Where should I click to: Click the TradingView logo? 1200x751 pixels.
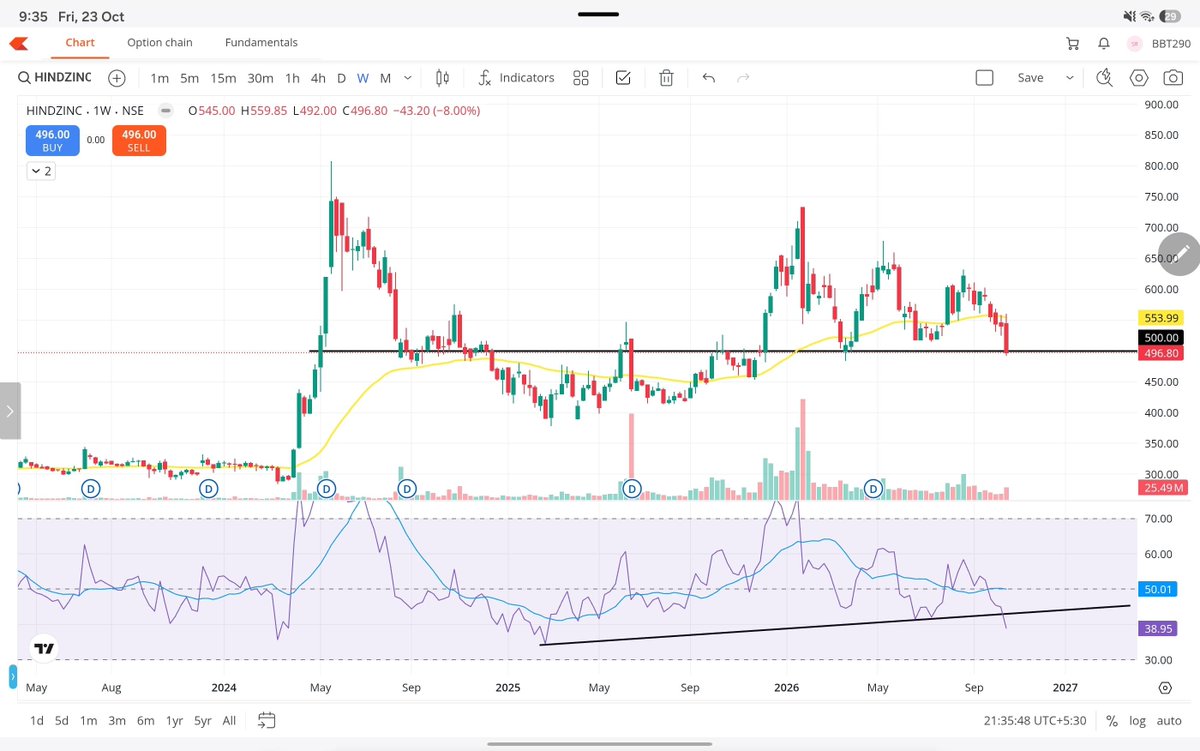pos(44,648)
